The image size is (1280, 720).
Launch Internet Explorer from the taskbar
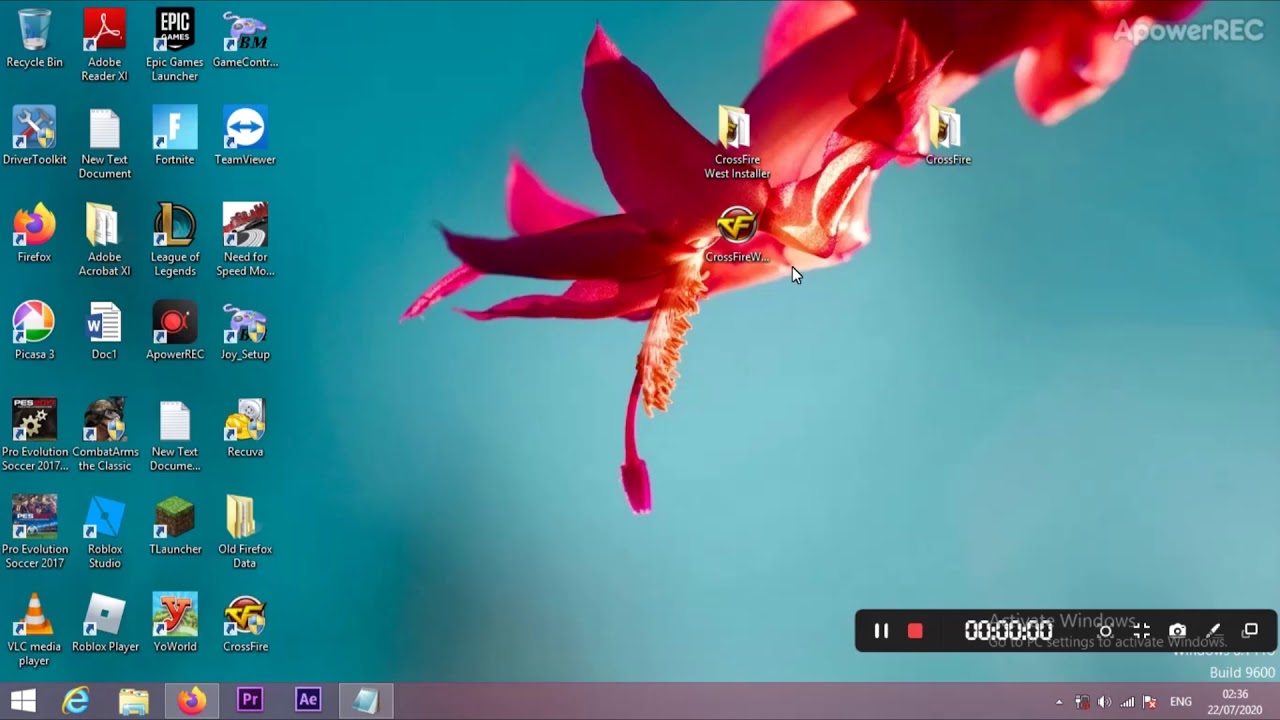click(x=76, y=701)
